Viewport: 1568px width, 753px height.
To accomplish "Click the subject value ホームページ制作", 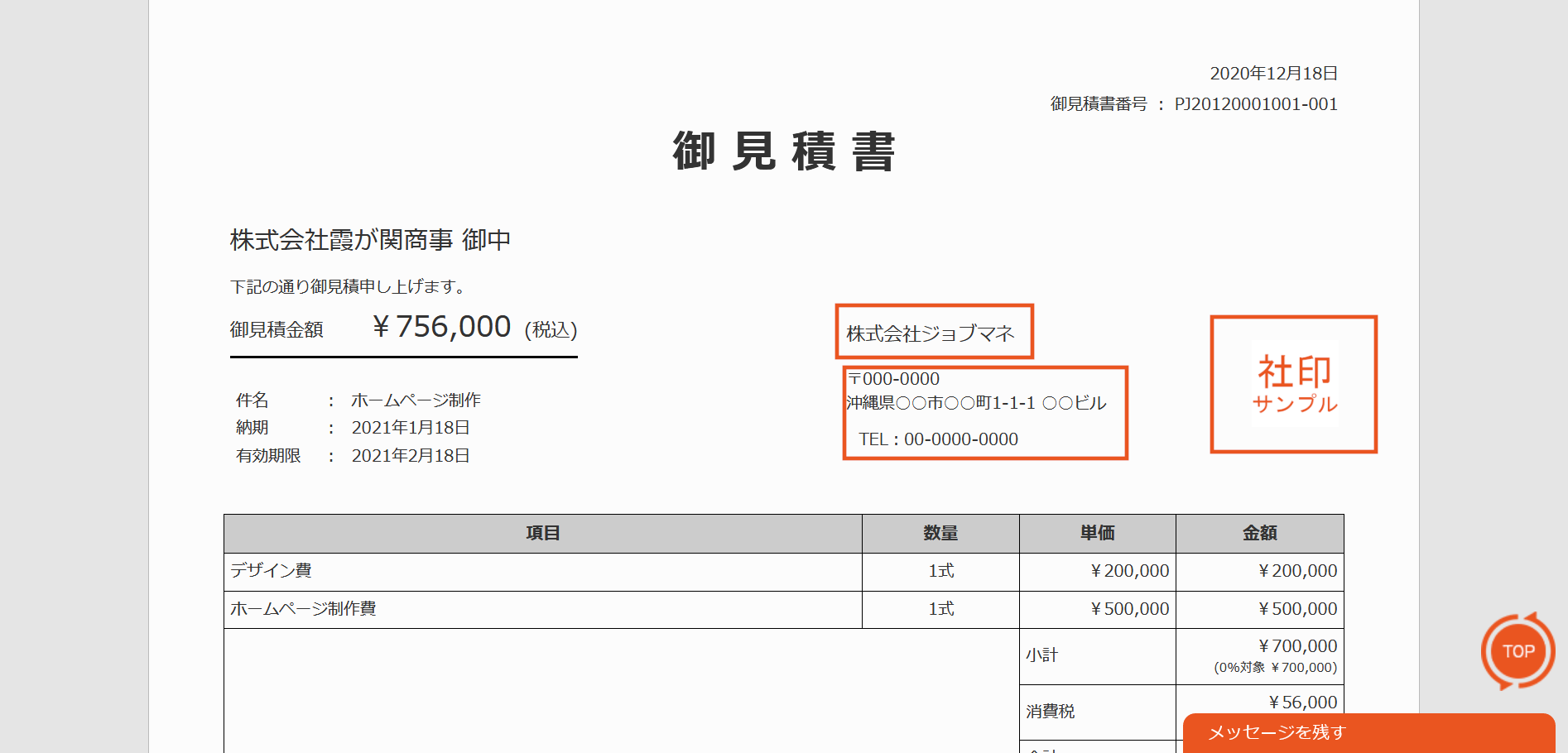I will [416, 400].
